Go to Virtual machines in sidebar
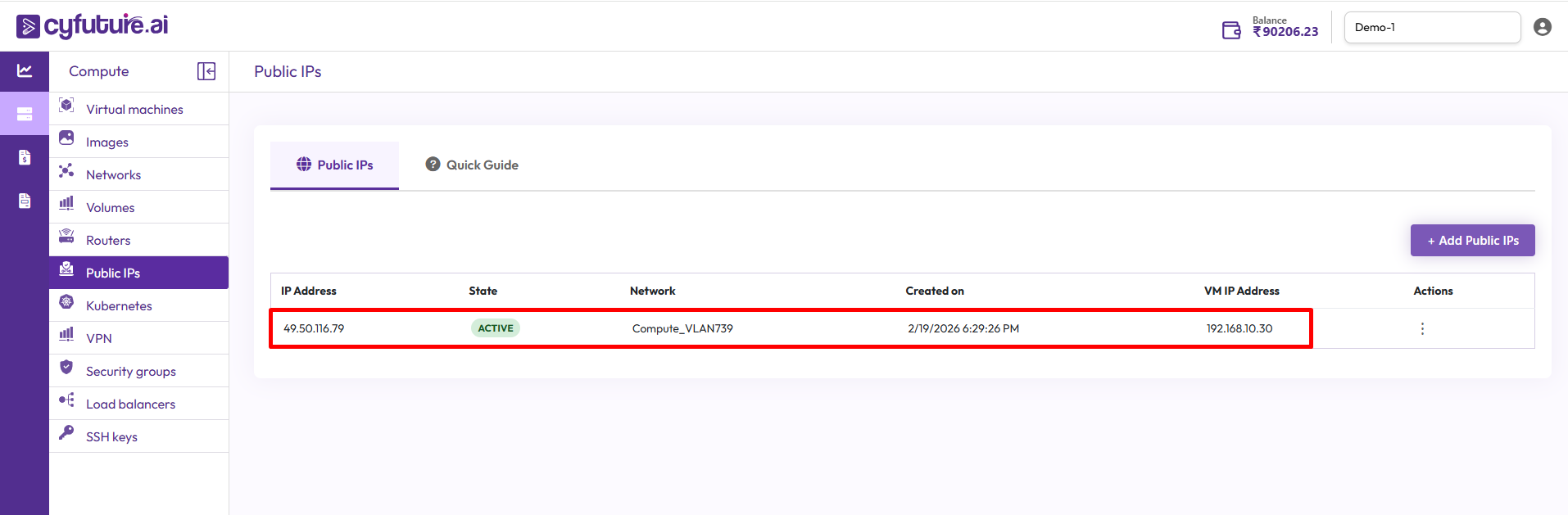Image resolution: width=1568 pixels, height=515 pixels. click(134, 110)
